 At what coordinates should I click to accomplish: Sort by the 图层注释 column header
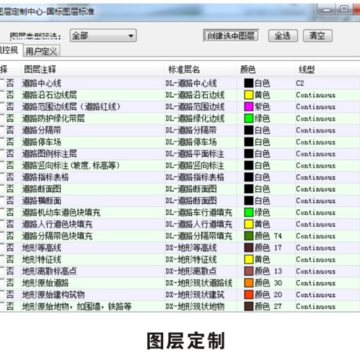(40, 70)
